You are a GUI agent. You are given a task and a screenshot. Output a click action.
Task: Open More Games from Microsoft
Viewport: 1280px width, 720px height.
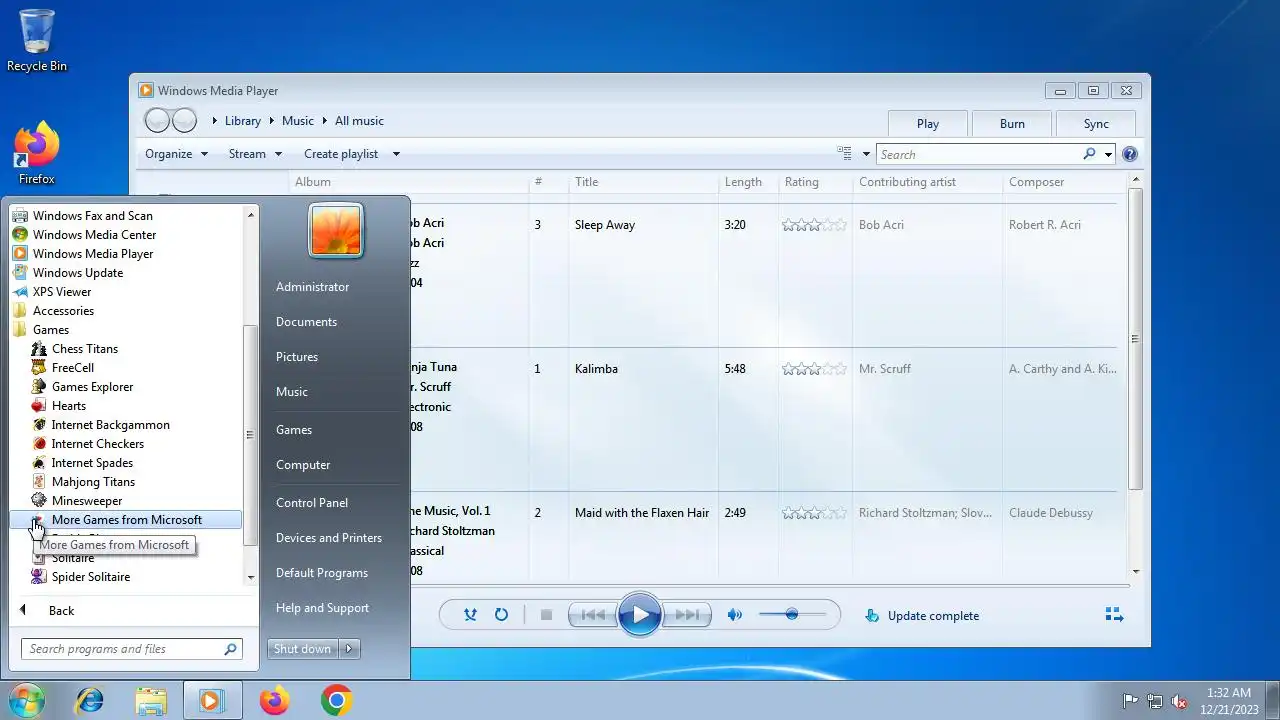pos(125,520)
